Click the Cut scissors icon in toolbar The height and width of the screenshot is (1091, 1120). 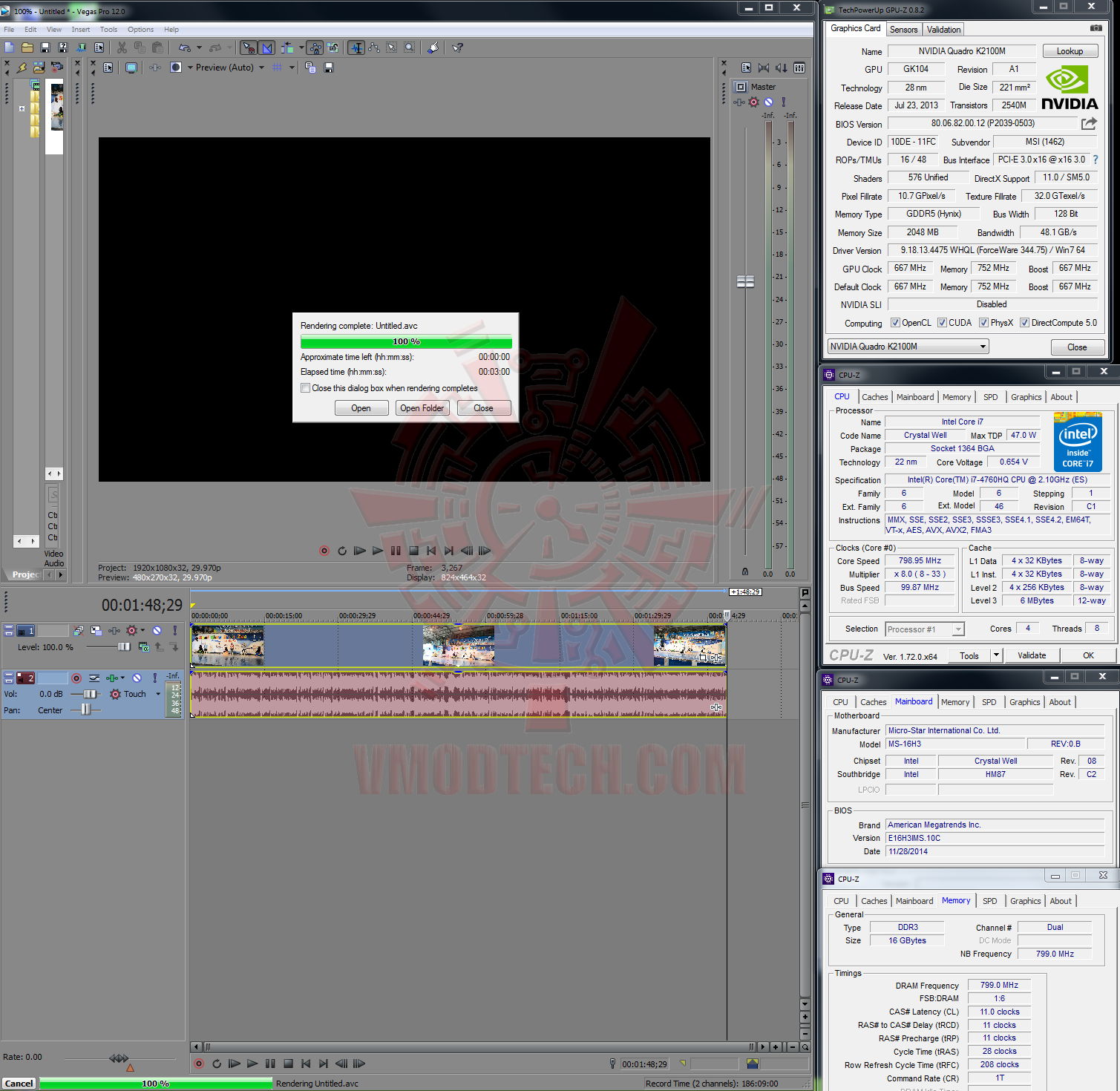pyautogui.click(x=122, y=47)
